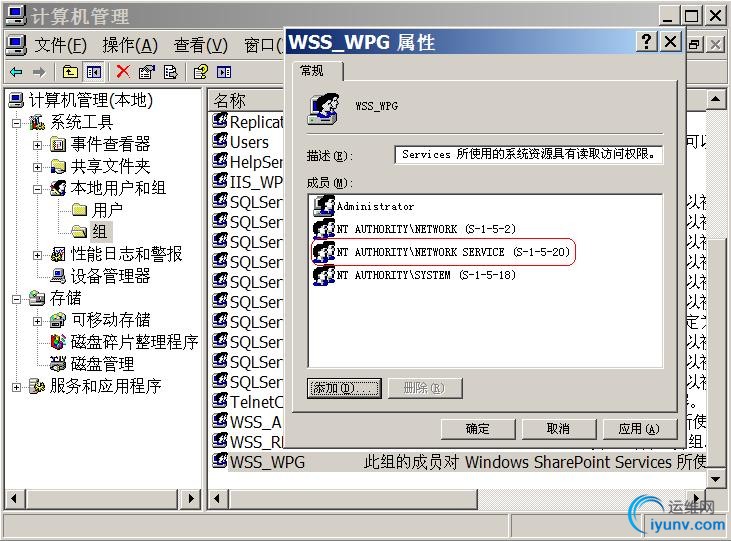Click the Back arrow toolbar icon

tap(17, 72)
